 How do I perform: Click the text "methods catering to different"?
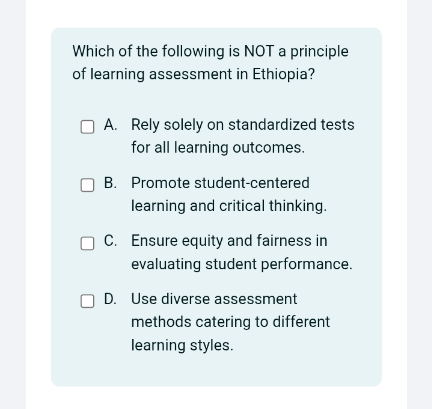click(230, 322)
